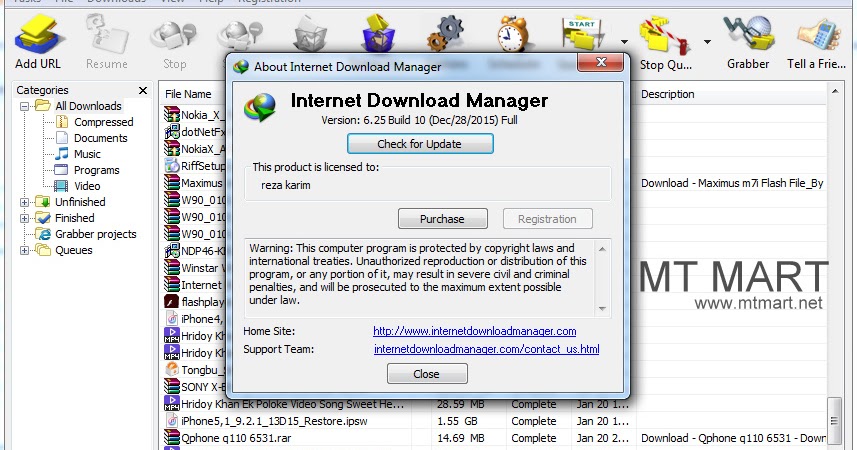Click the Stop All icon beside Stop

coord(239,36)
